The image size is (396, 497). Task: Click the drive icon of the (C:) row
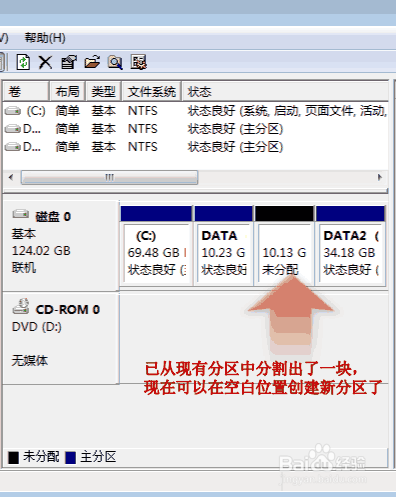pyautogui.click(x=13, y=111)
